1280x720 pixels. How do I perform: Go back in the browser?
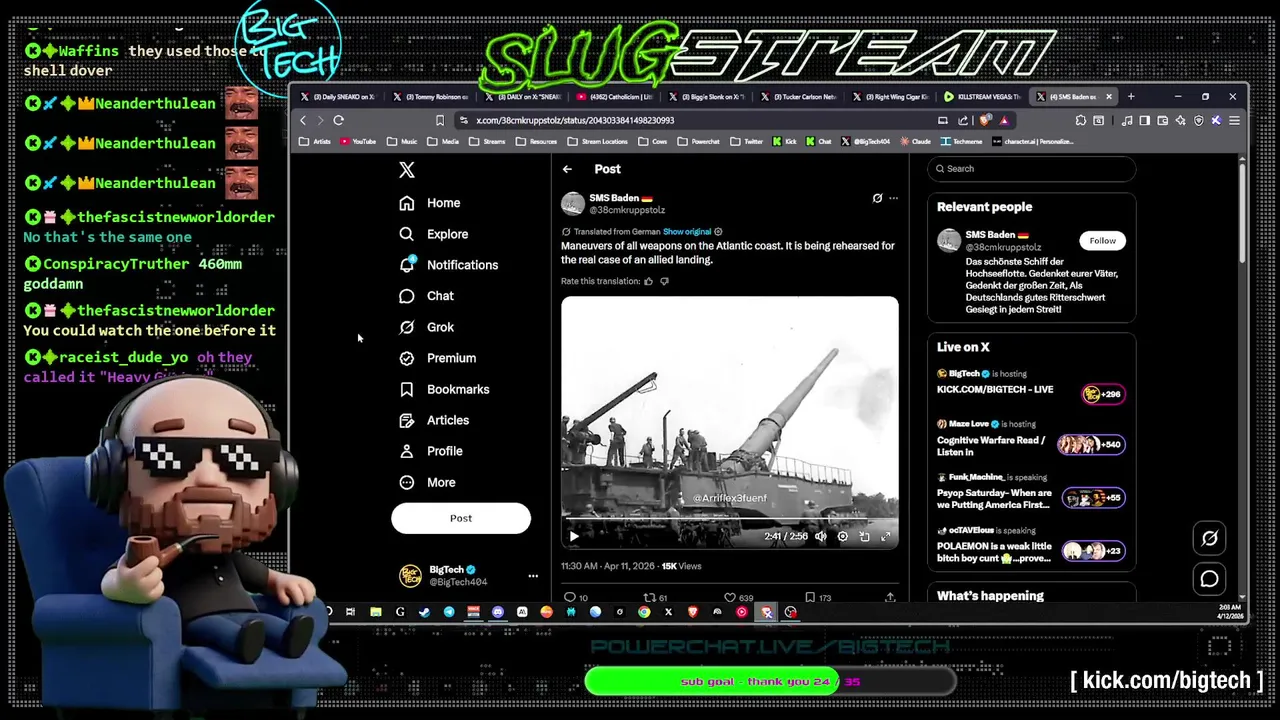click(303, 120)
